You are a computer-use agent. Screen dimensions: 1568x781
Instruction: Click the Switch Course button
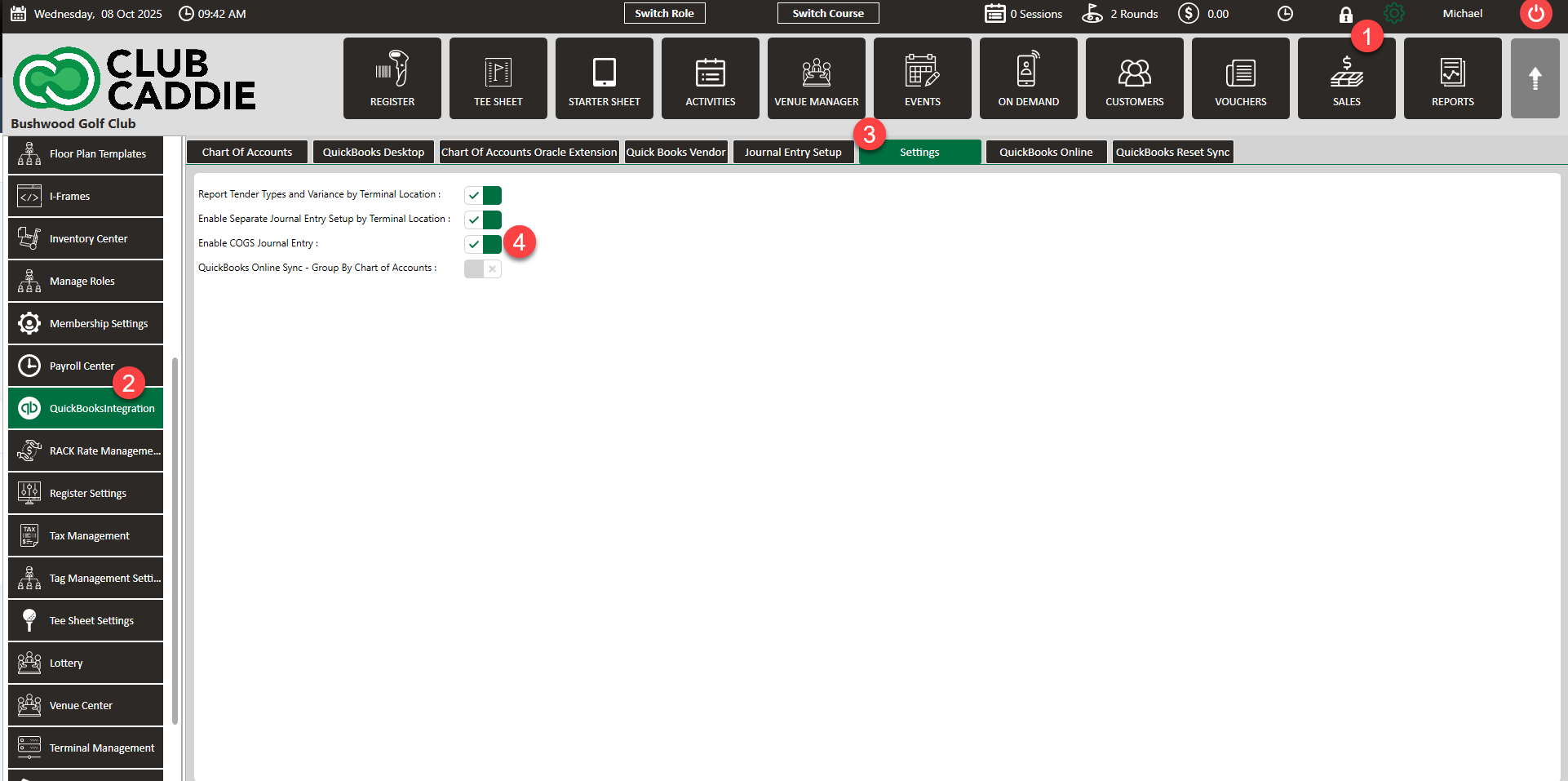(x=828, y=13)
